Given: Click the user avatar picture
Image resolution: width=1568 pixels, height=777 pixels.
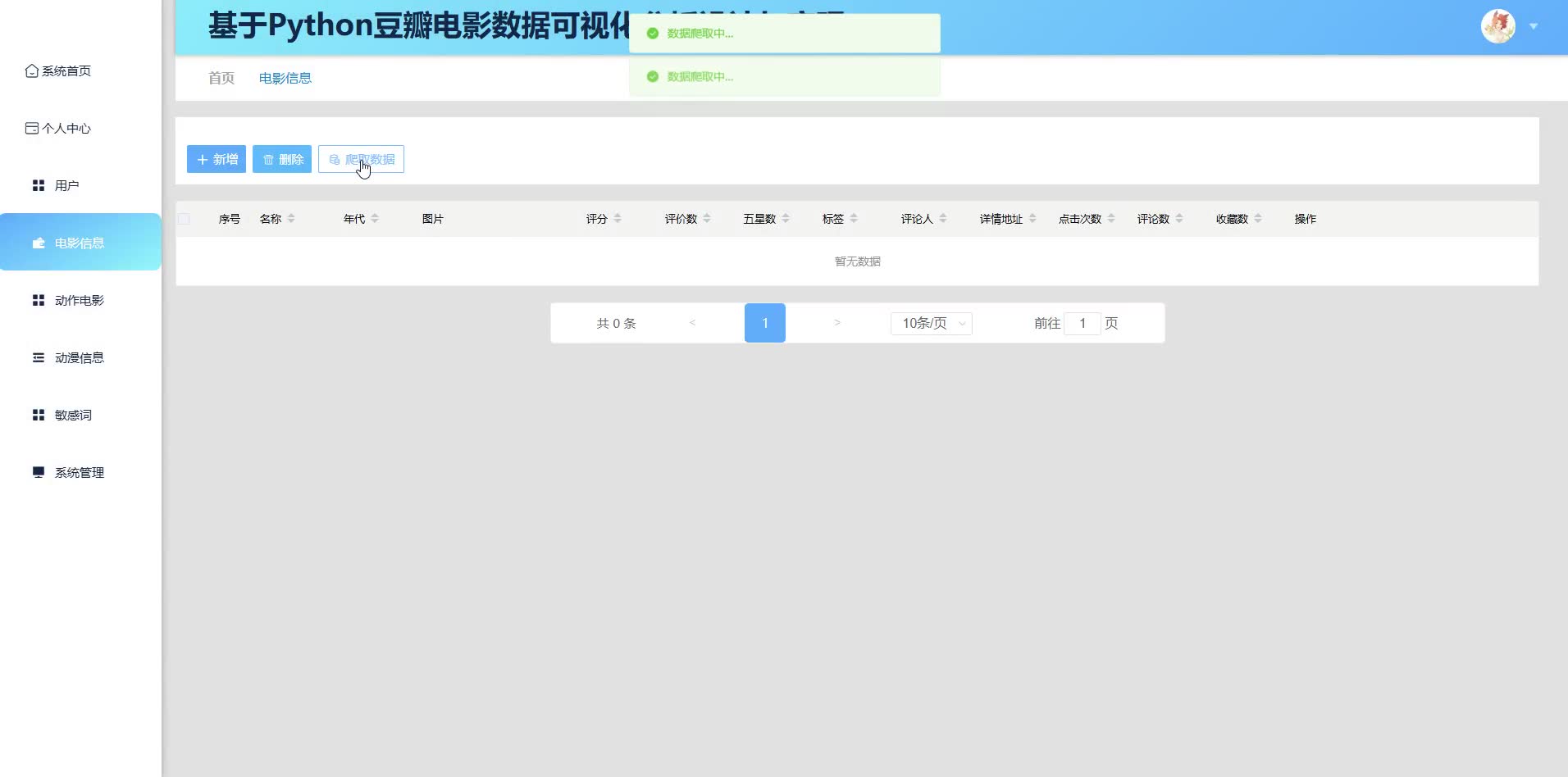Looking at the screenshot, I should (1498, 26).
